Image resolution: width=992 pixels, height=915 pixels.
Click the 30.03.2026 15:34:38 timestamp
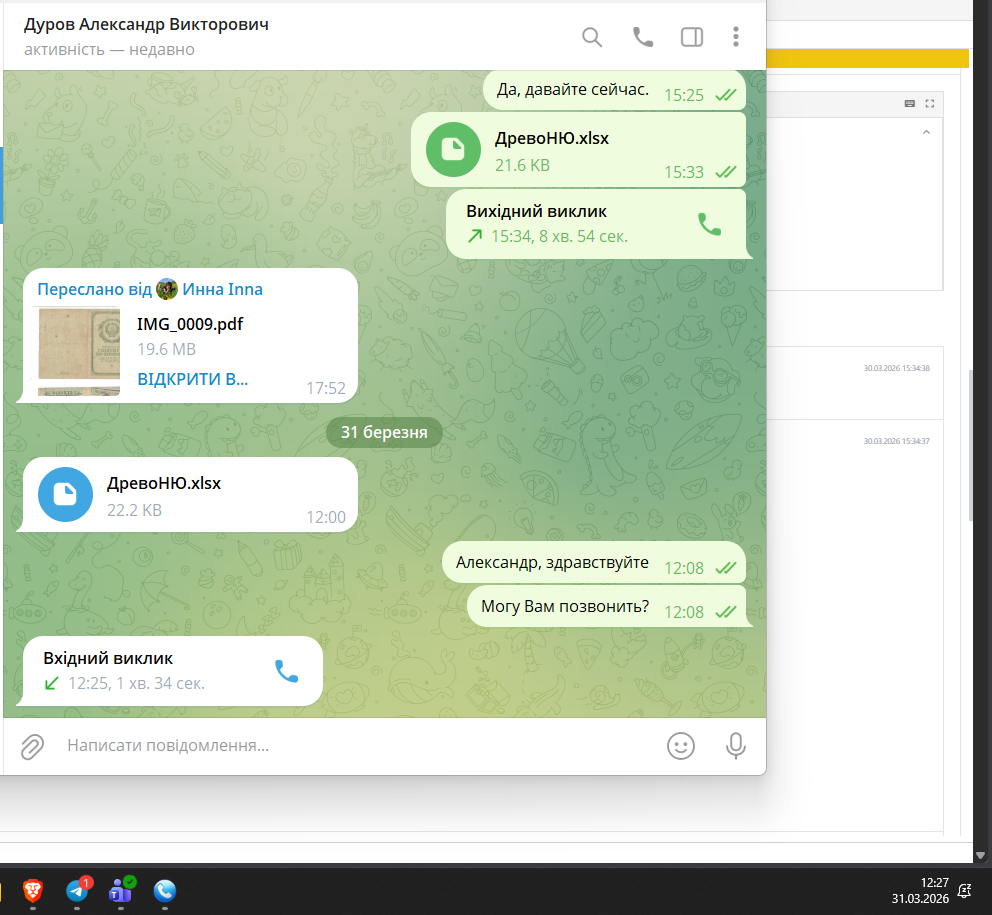tap(896, 368)
